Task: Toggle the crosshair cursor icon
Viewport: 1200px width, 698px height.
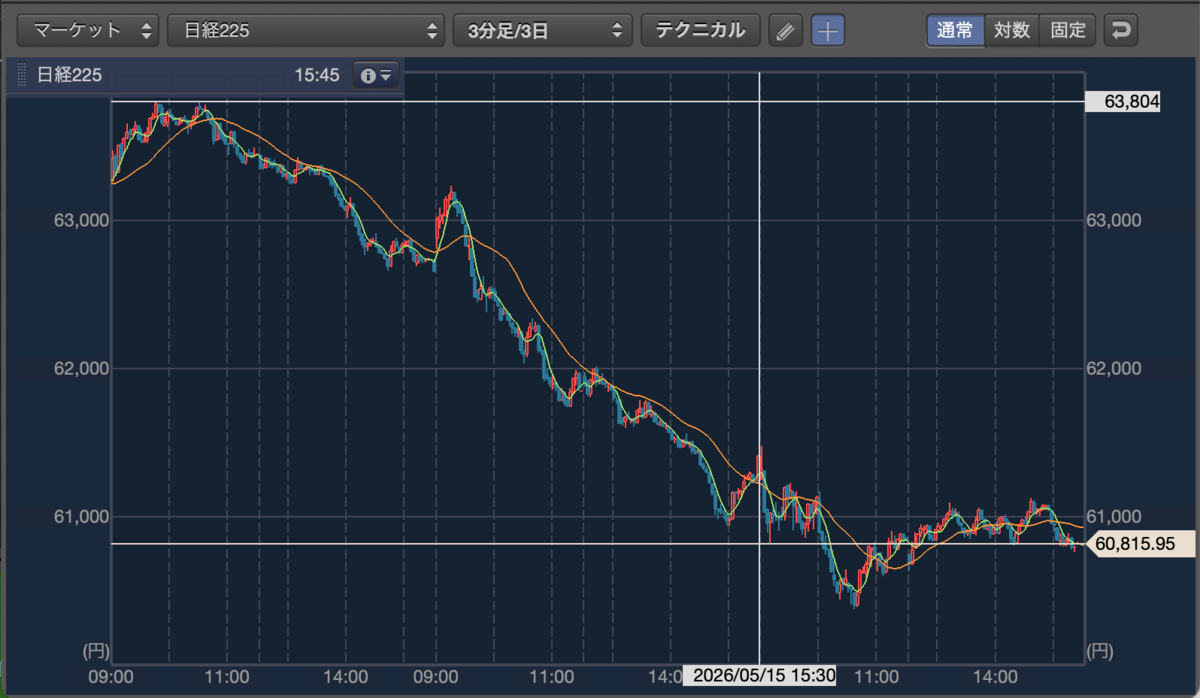Action: 827,30
